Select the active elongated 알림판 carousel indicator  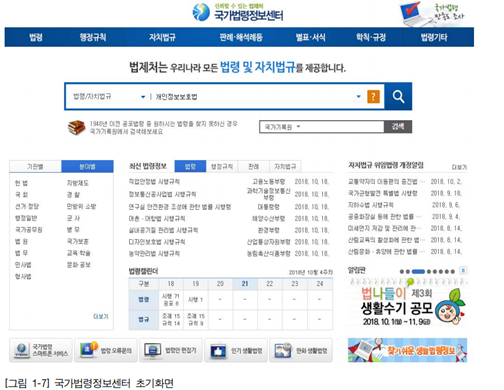click(x=418, y=272)
